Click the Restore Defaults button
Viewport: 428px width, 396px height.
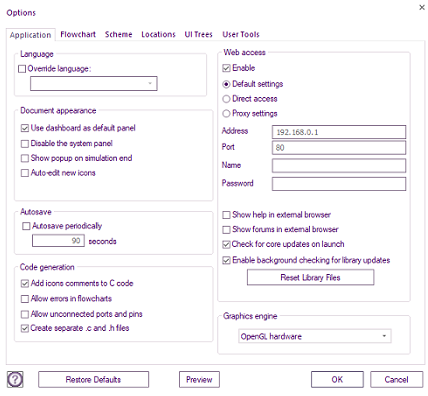(93, 379)
